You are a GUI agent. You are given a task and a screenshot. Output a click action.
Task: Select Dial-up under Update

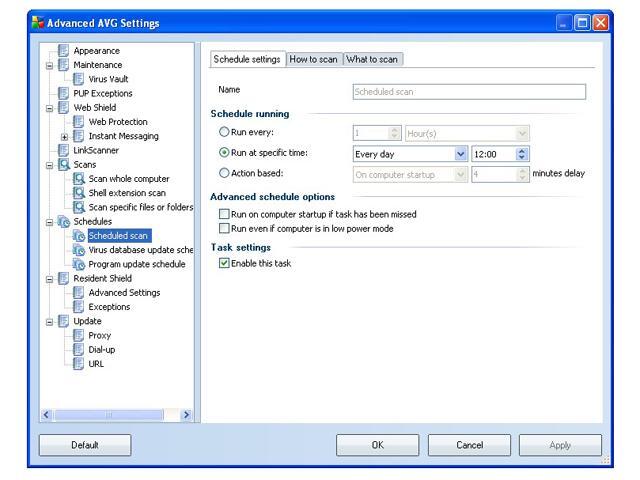102,350
